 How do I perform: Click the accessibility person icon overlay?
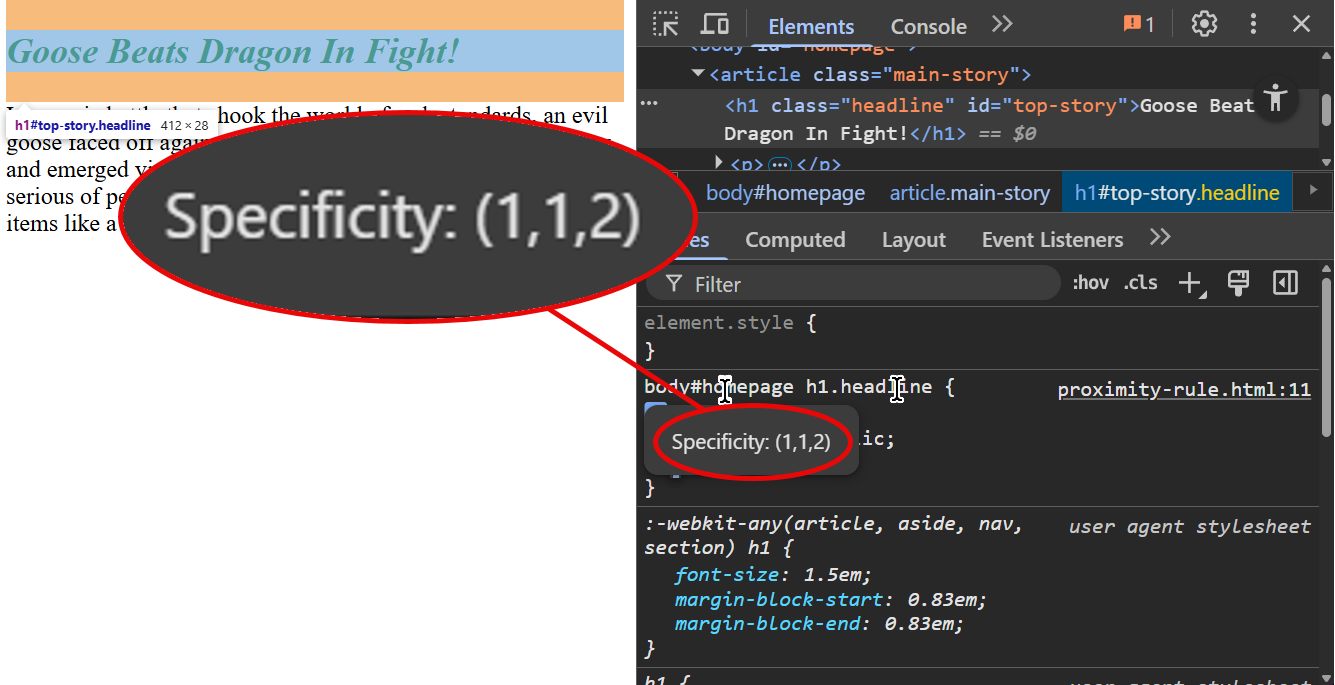(x=1276, y=100)
